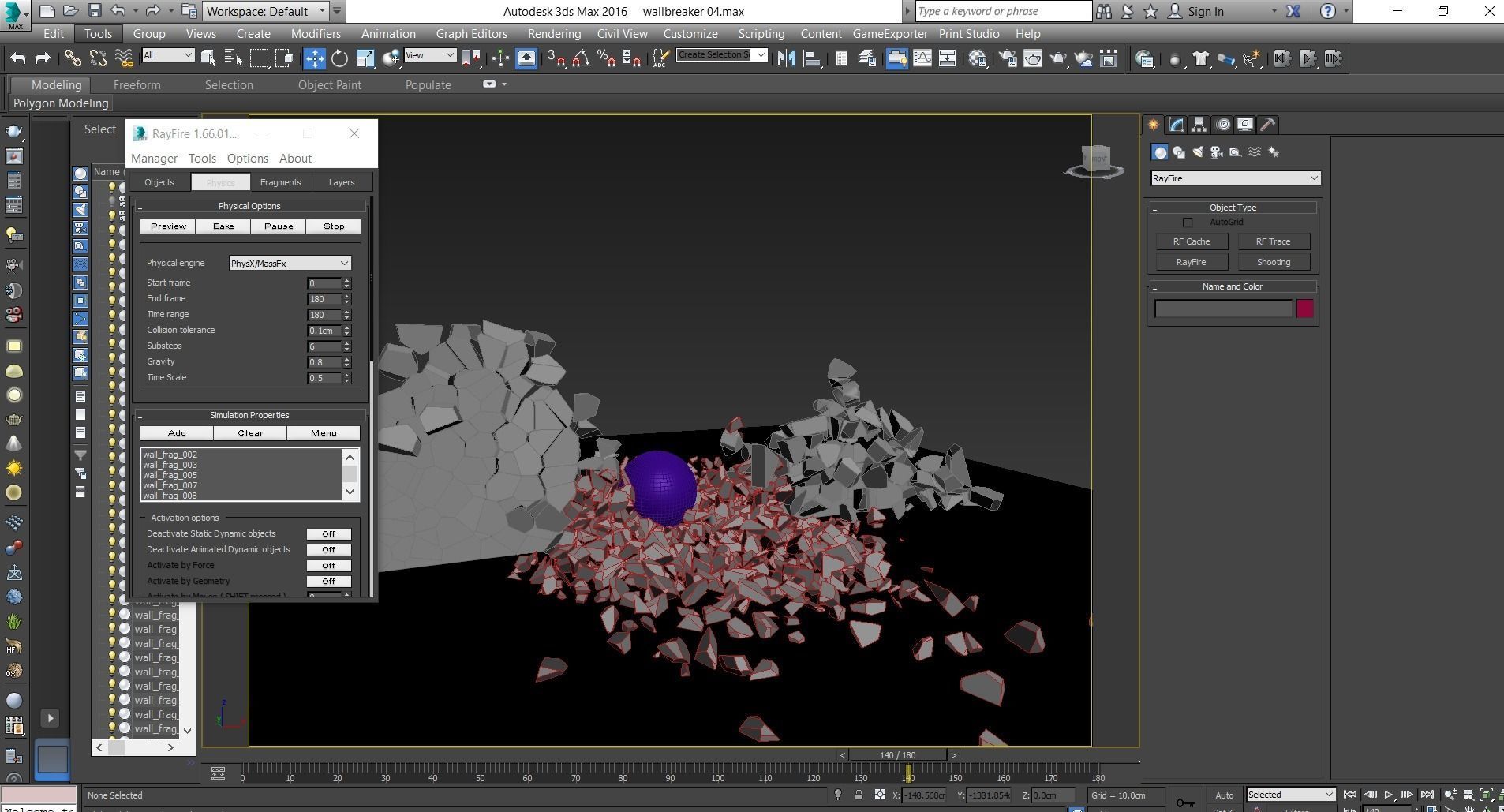Toggle Deactivate Static Dynamic objects
1504x812 pixels.
(327, 533)
